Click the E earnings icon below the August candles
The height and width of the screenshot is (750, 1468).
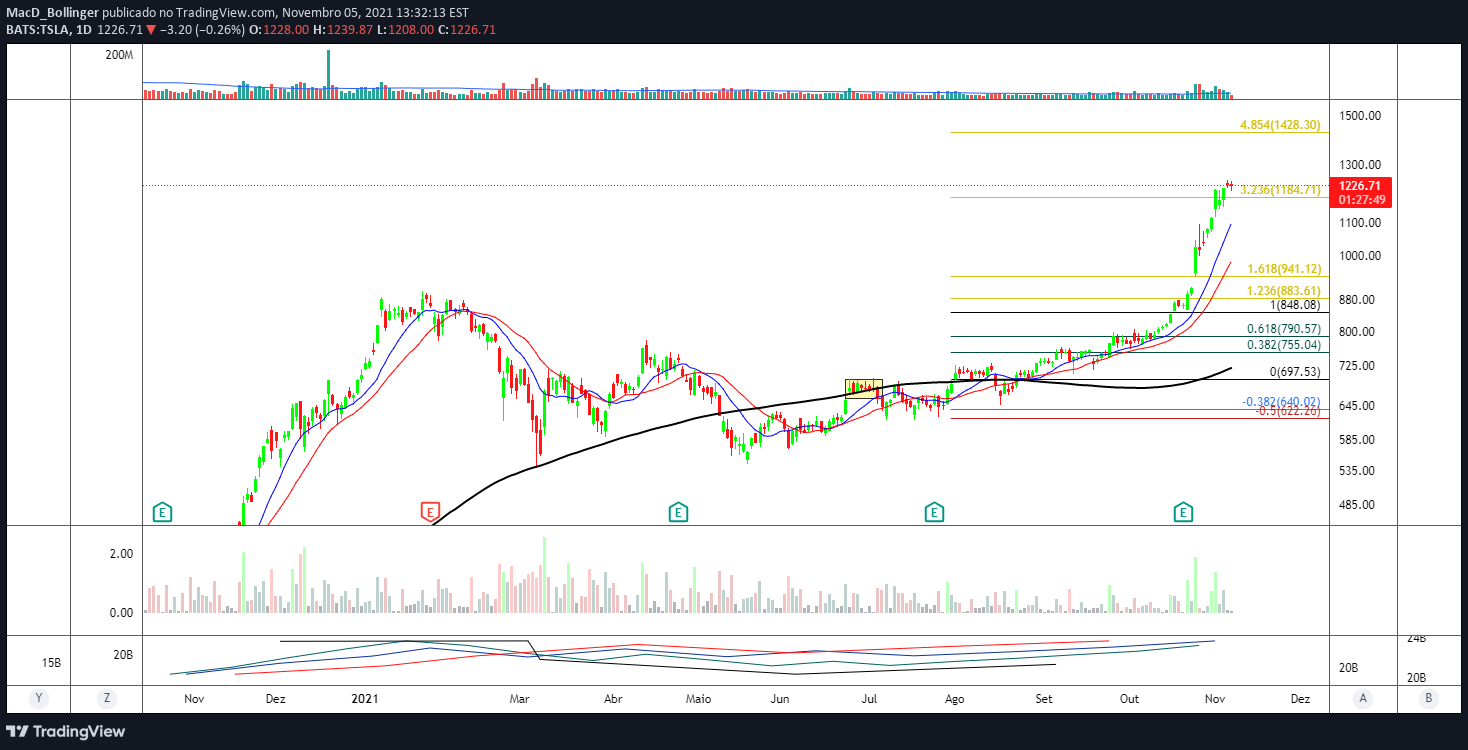(x=933, y=511)
